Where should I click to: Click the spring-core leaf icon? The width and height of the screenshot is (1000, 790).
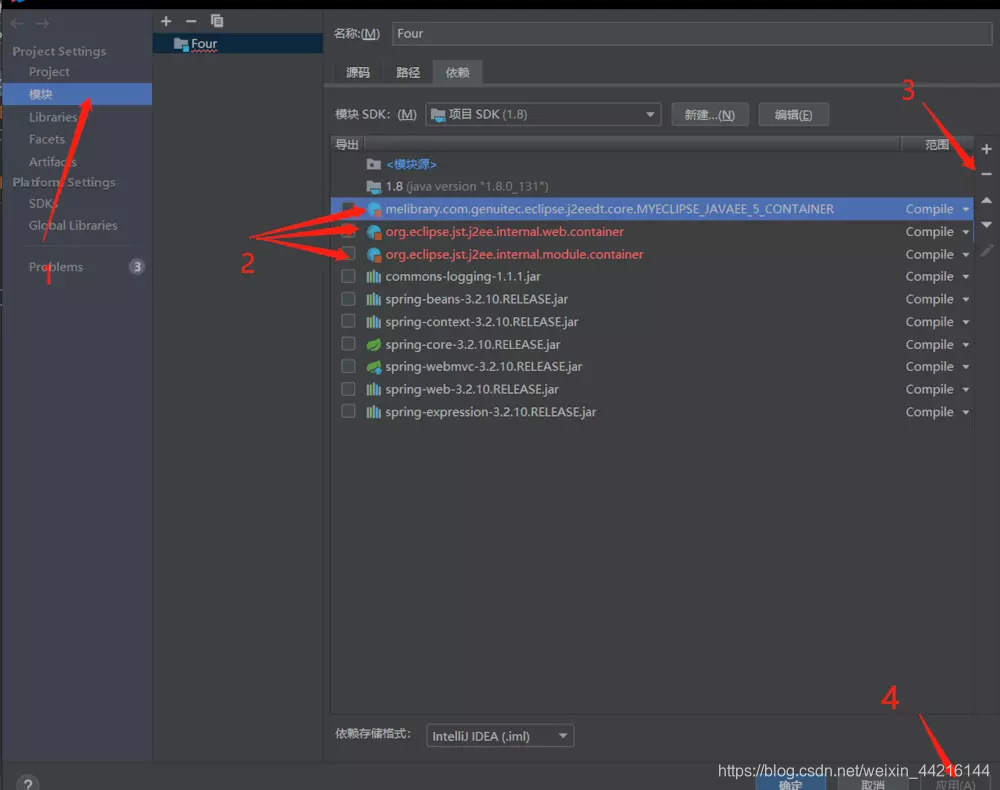coord(374,344)
